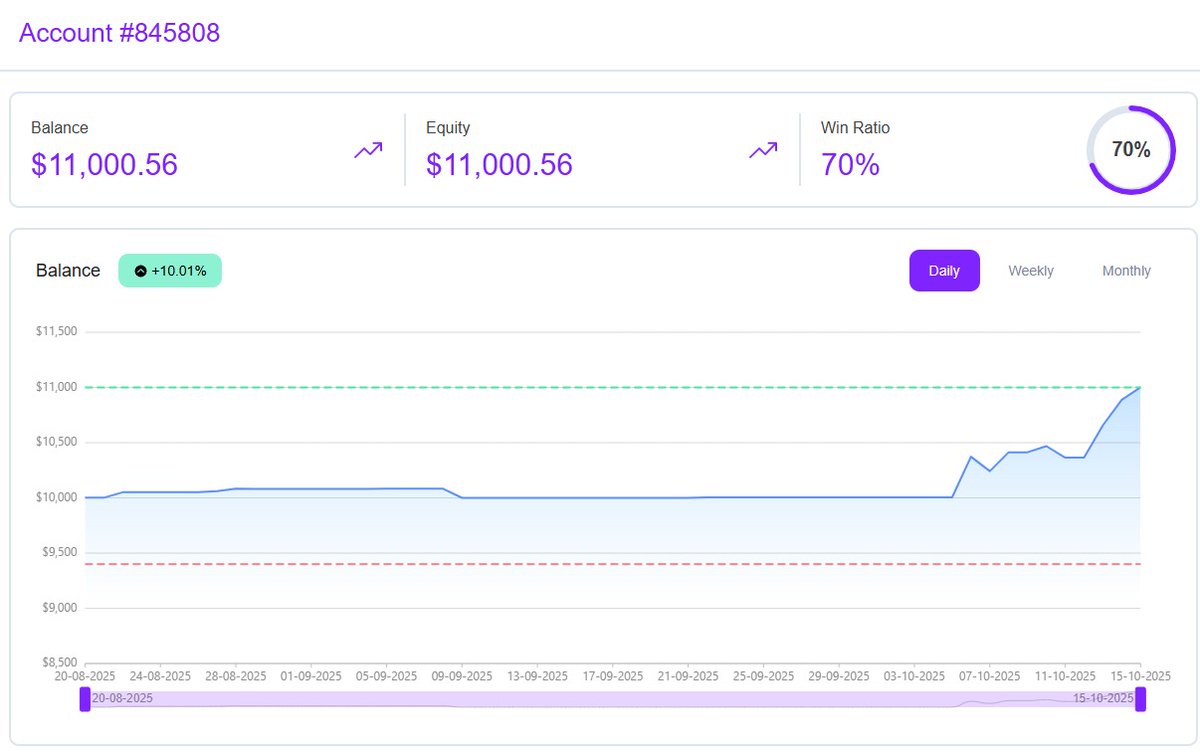Click the Balance value $11,000.56
1200x755 pixels.
click(104, 164)
